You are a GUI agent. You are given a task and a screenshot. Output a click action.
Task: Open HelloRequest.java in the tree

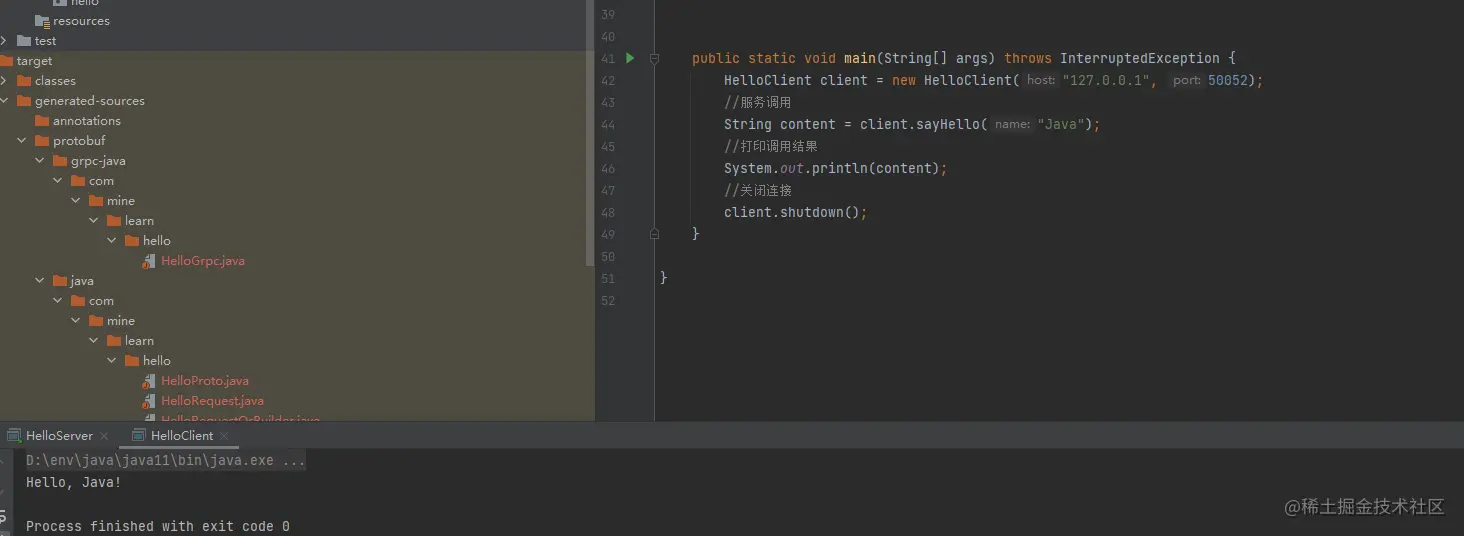tap(212, 401)
